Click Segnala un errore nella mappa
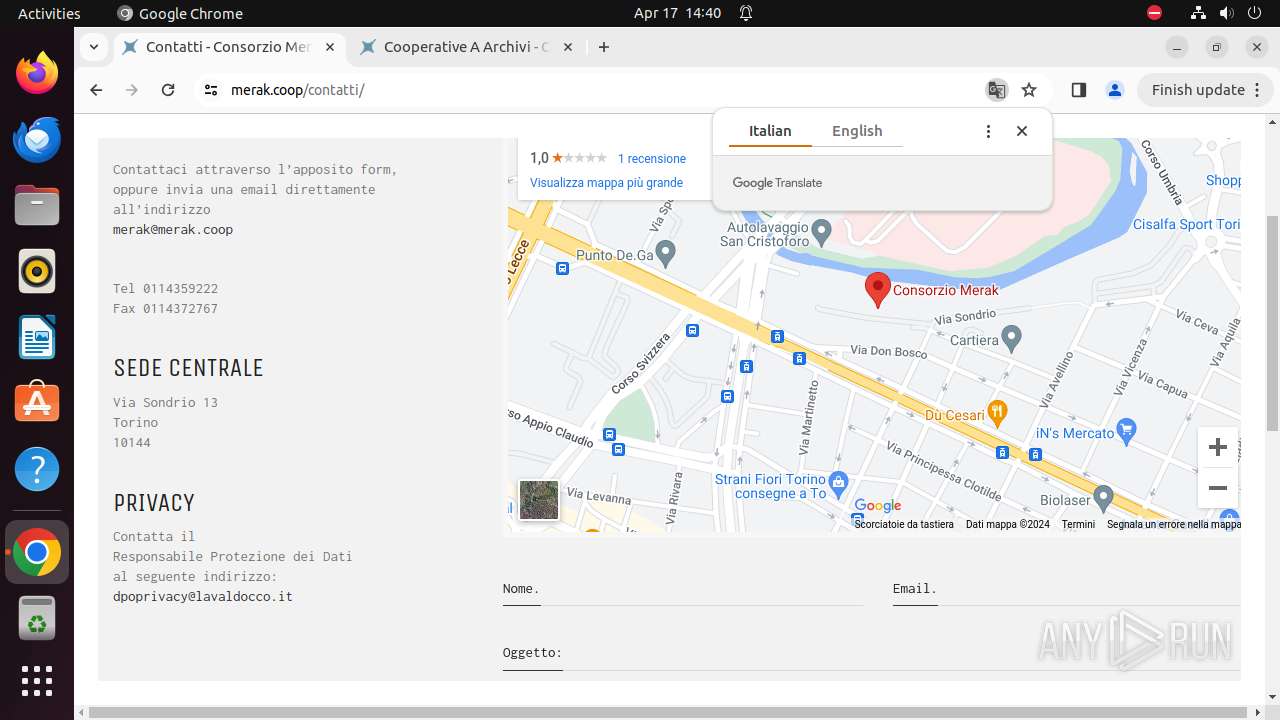This screenshot has height=720, width=1280. tap(1173, 524)
